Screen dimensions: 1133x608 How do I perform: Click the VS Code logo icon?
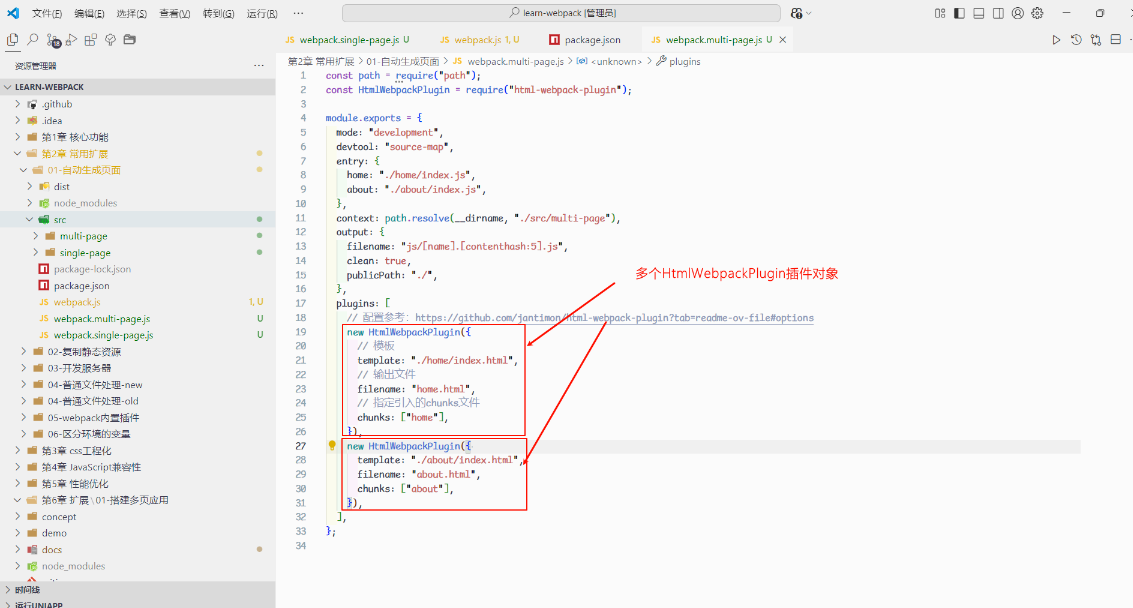coord(13,13)
